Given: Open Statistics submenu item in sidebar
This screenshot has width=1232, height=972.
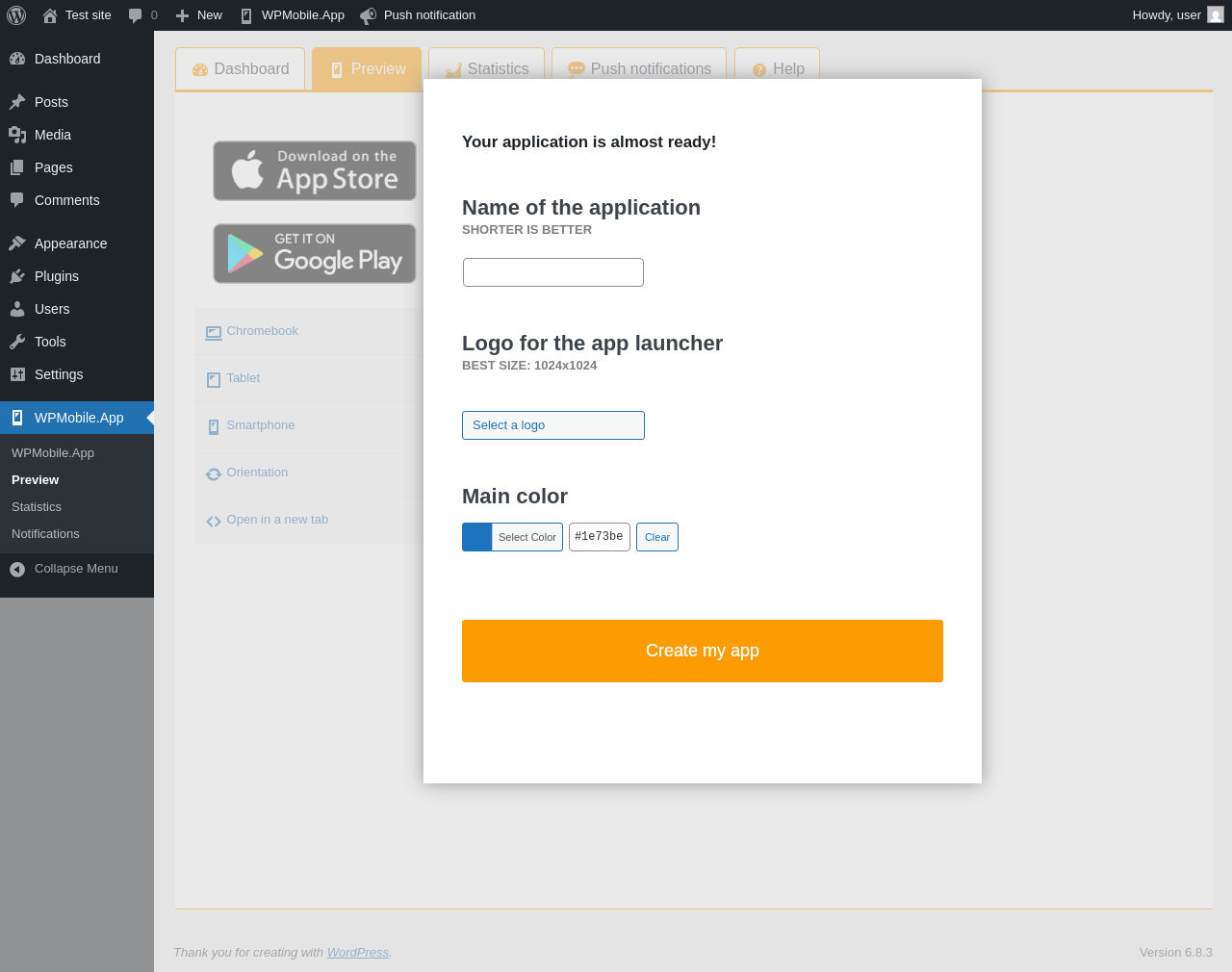Looking at the screenshot, I should [x=37, y=507].
